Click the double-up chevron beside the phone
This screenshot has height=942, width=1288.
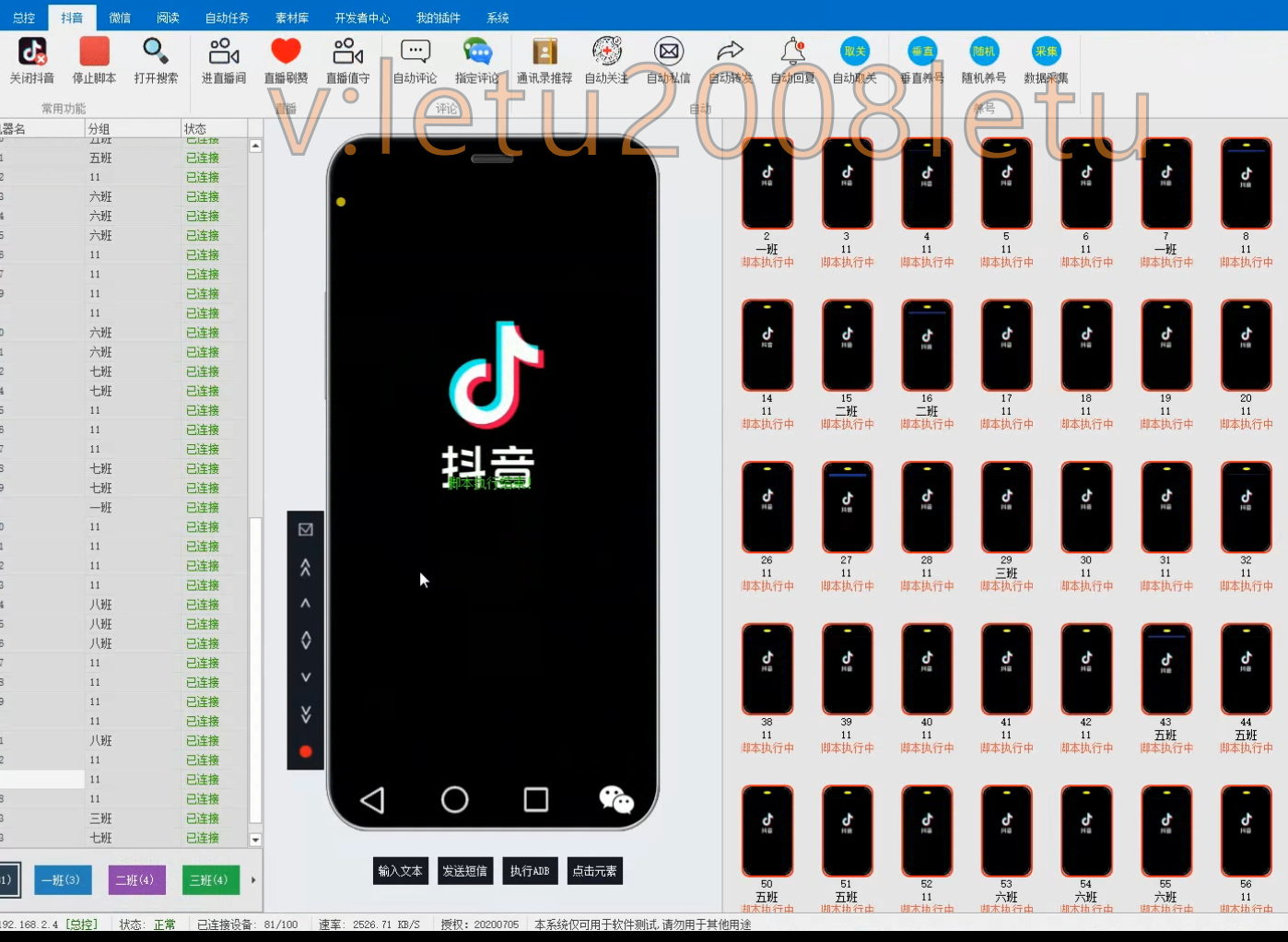[x=306, y=568]
